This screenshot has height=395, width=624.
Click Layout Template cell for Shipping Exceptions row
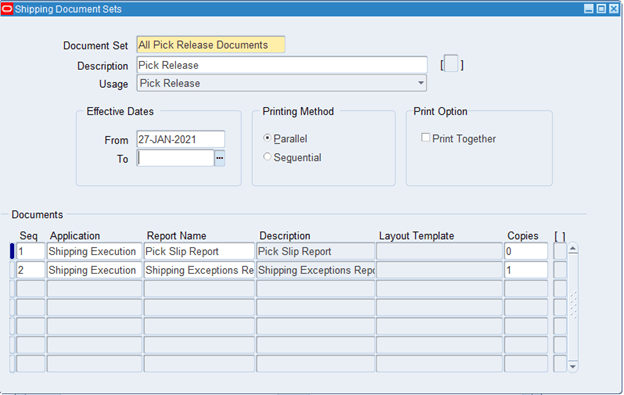[439, 270]
